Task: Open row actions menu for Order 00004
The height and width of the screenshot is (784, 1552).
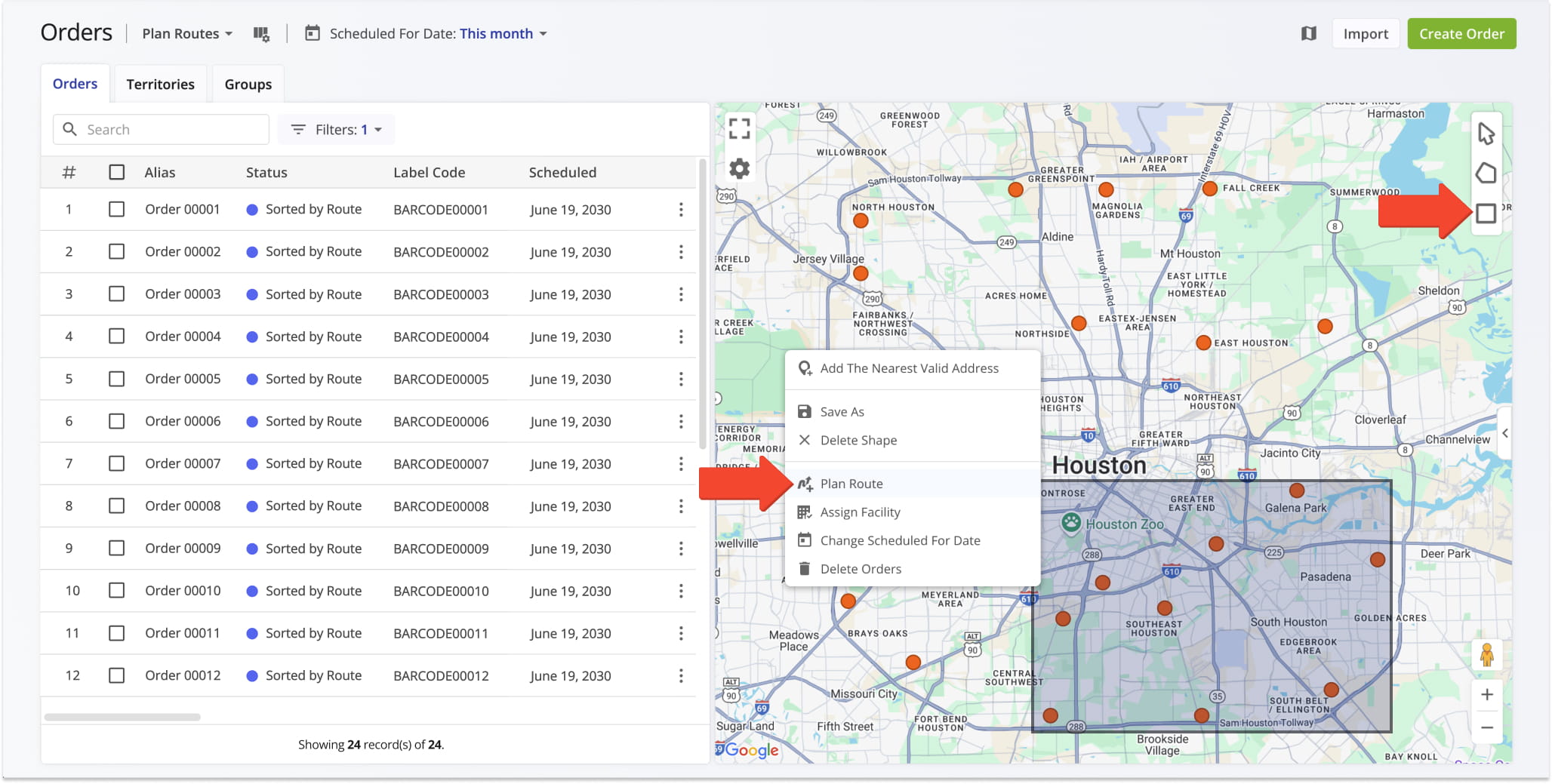Action: (x=681, y=337)
